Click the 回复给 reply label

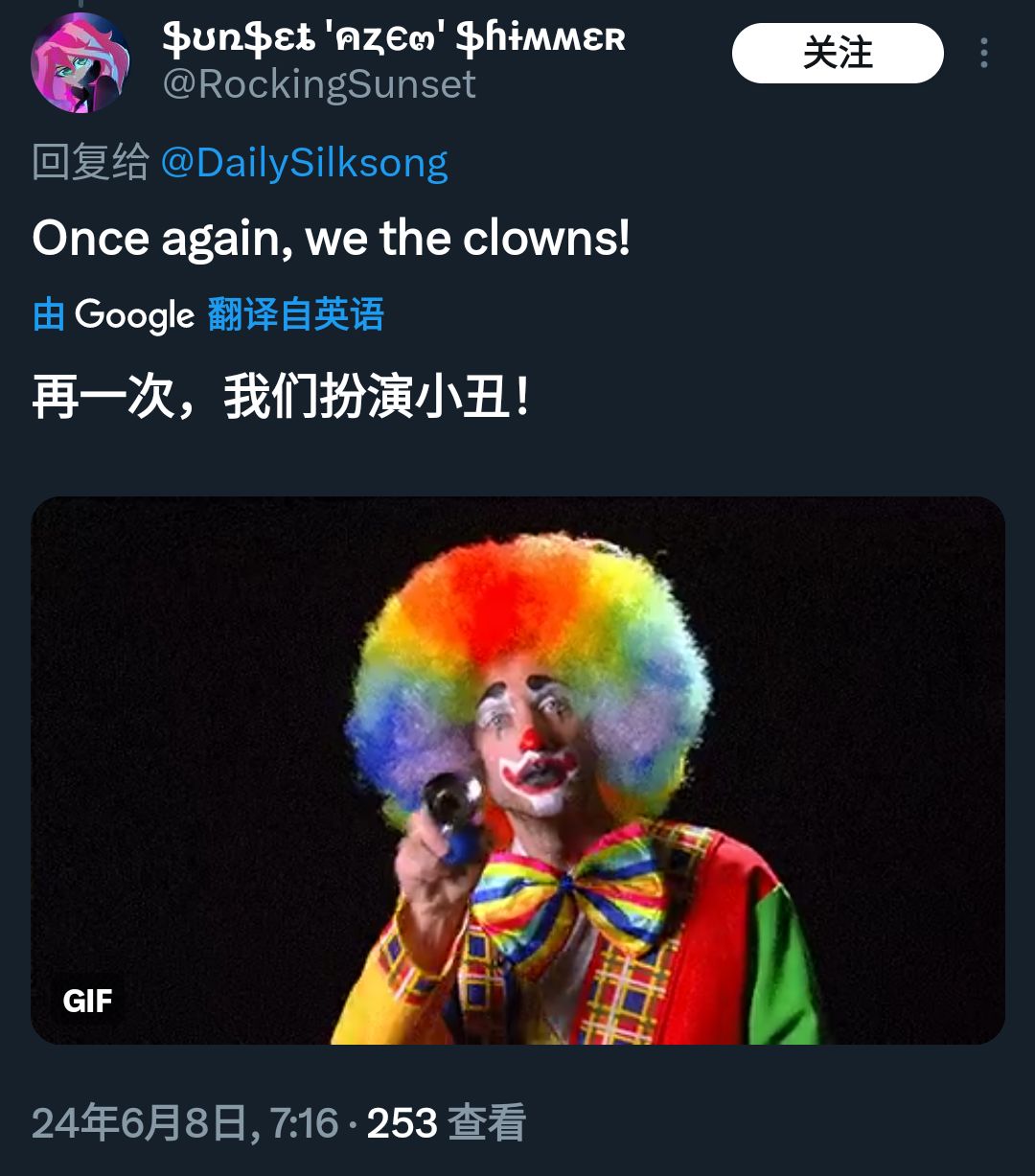click(x=90, y=163)
